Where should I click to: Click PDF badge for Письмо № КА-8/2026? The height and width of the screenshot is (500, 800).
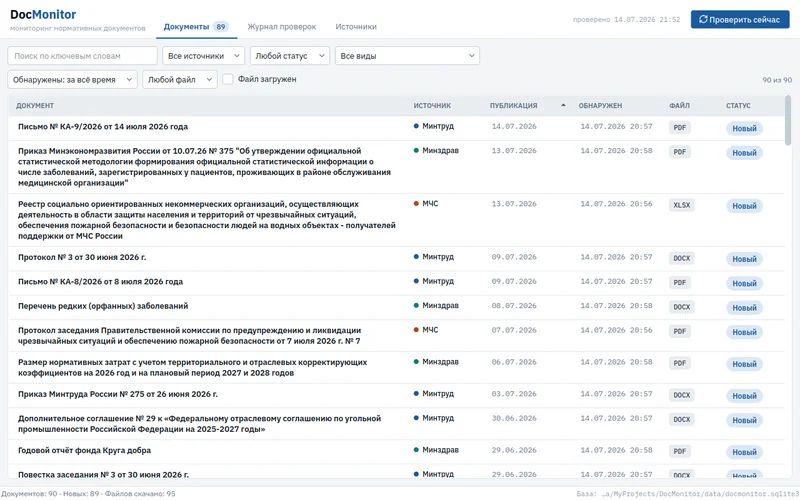680,283
